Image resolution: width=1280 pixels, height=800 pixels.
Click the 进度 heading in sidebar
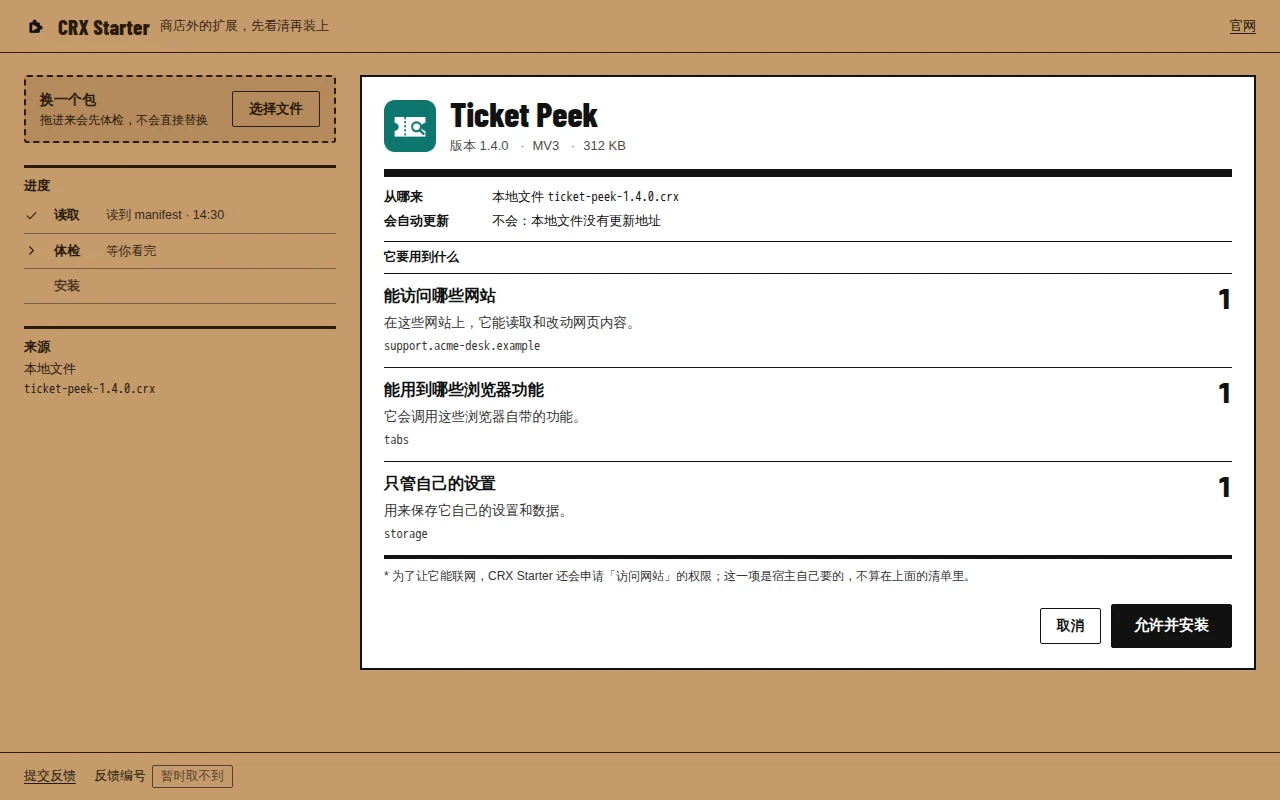tap(37, 186)
